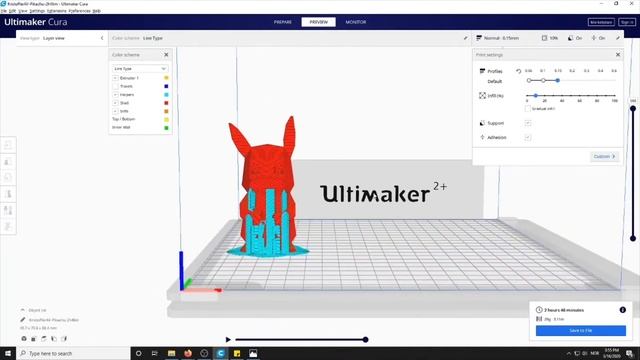Toggle the Support checkbox
The width and height of the screenshot is (640, 360).
pyautogui.click(x=528, y=123)
